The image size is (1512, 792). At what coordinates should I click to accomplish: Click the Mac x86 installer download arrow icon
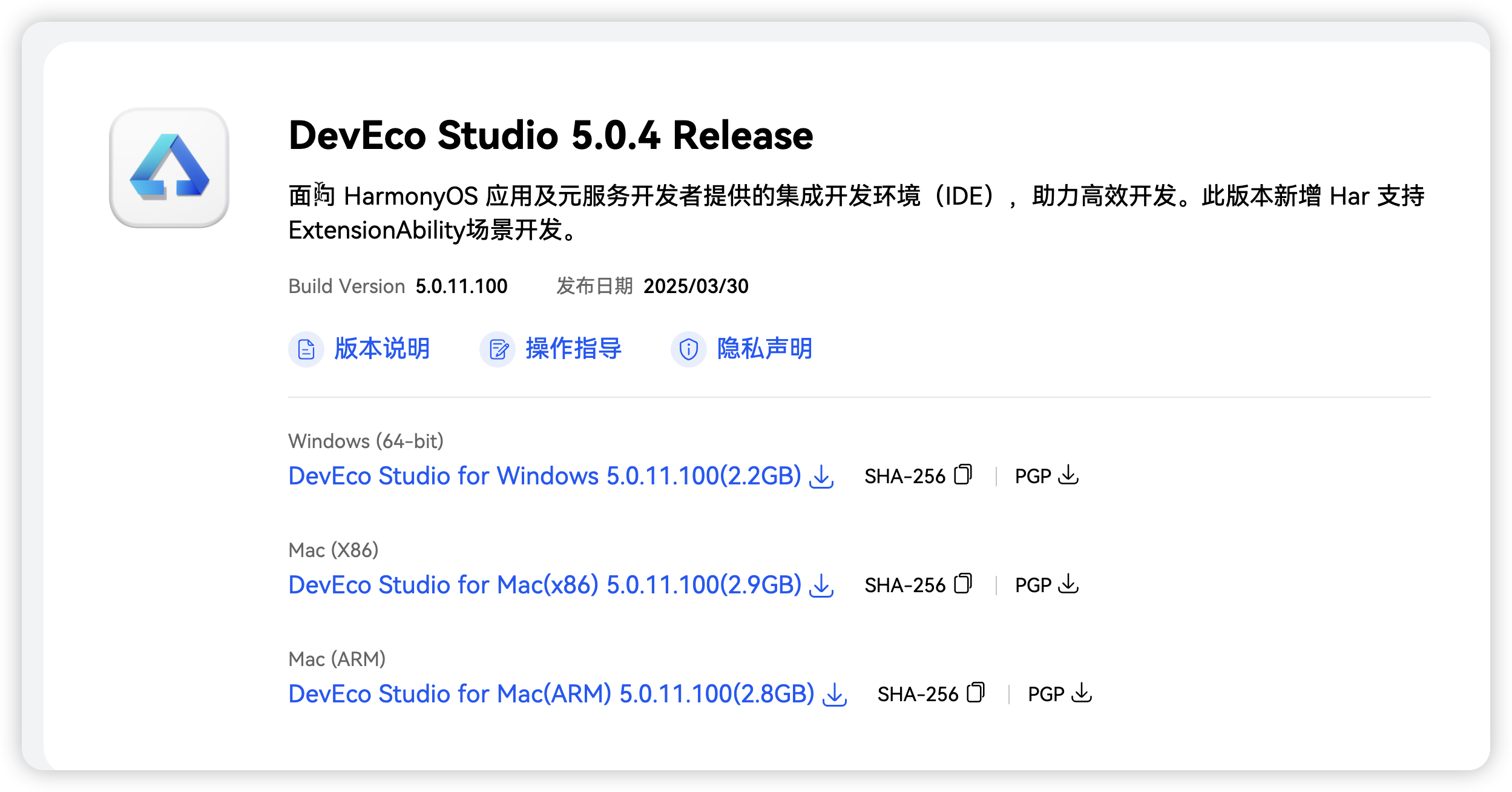click(821, 586)
